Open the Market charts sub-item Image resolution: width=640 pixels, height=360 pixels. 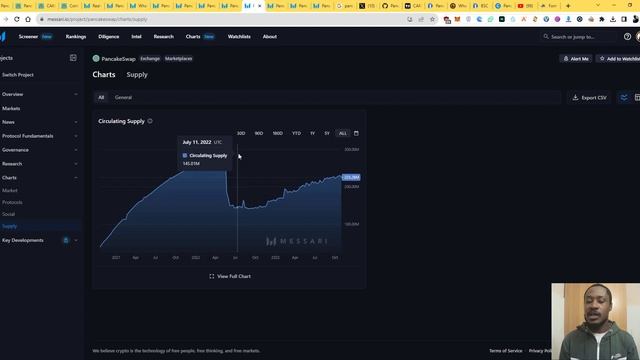[x=10, y=191]
